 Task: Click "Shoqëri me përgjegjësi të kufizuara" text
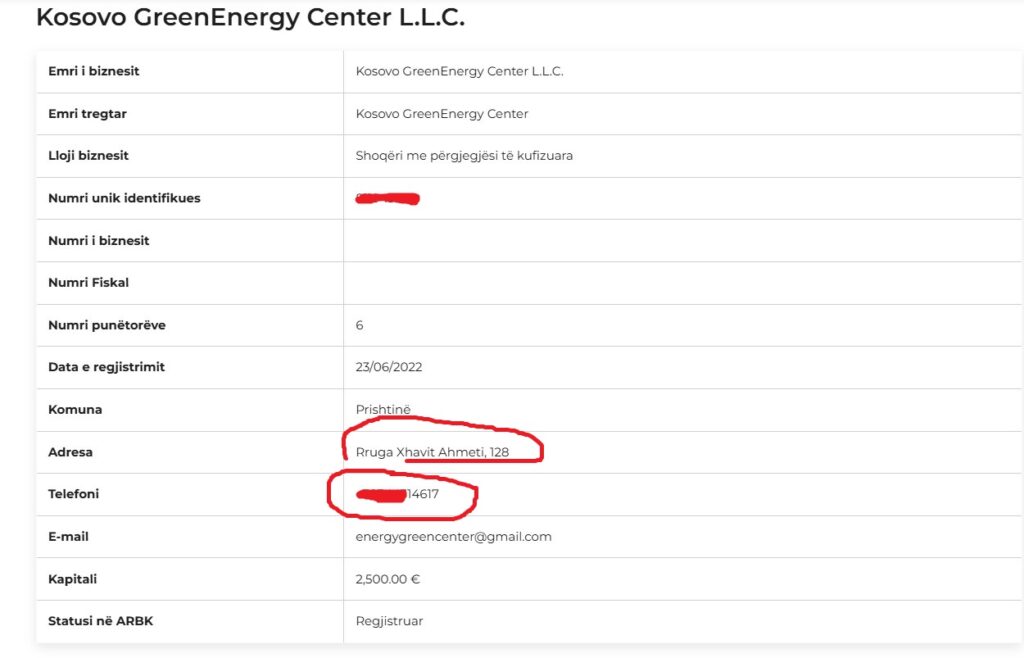464,156
